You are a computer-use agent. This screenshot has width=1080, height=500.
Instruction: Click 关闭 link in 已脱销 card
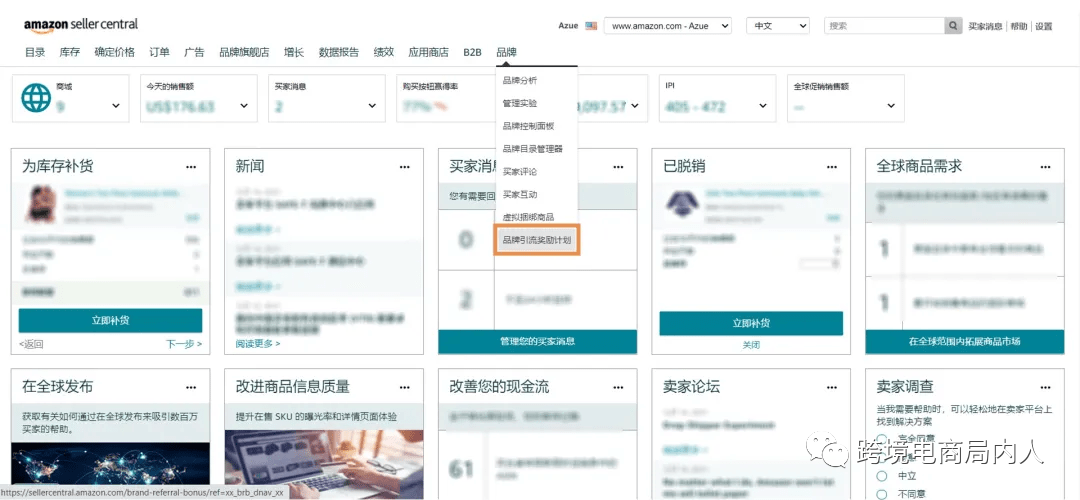coord(751,345)
